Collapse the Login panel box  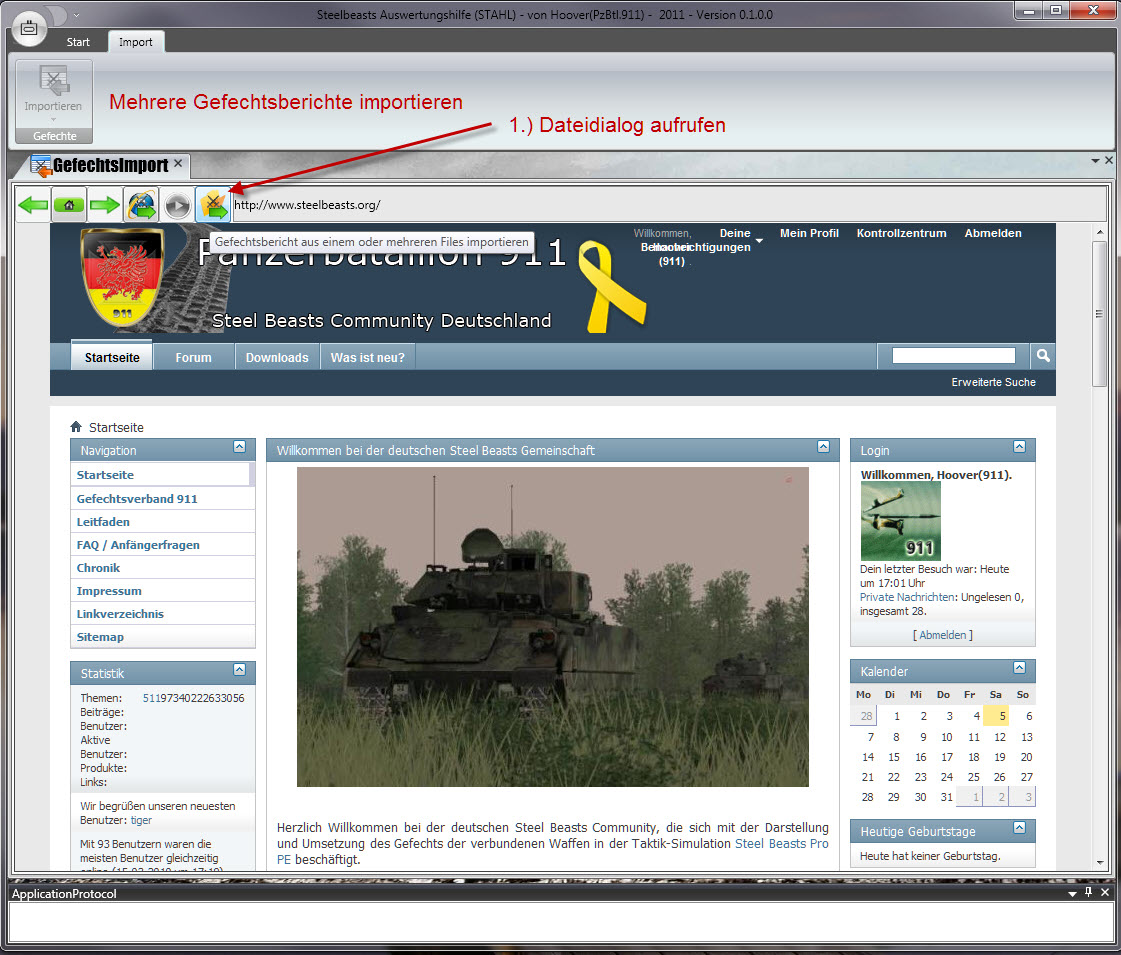pyautogui.click(x=1019, y=447)
